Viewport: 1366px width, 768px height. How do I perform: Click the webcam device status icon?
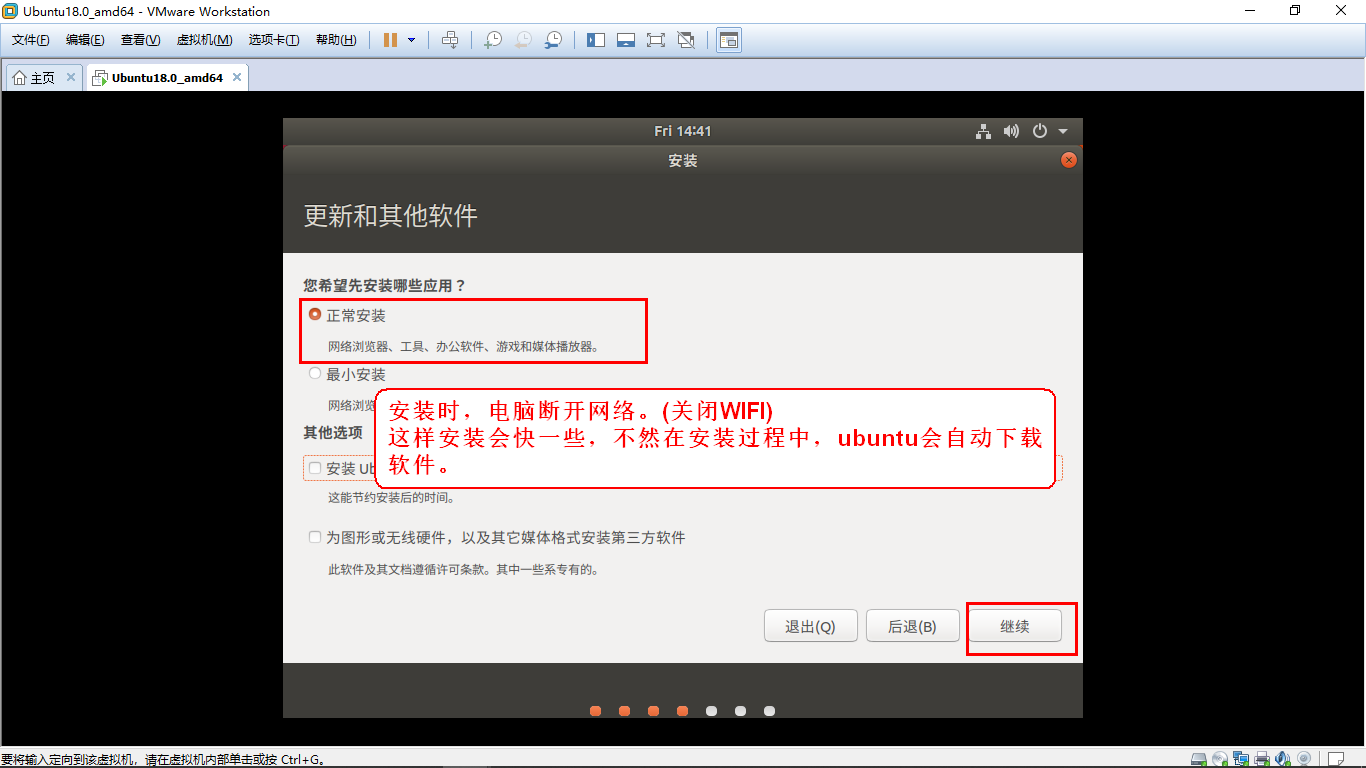[x=1304, y=758]
